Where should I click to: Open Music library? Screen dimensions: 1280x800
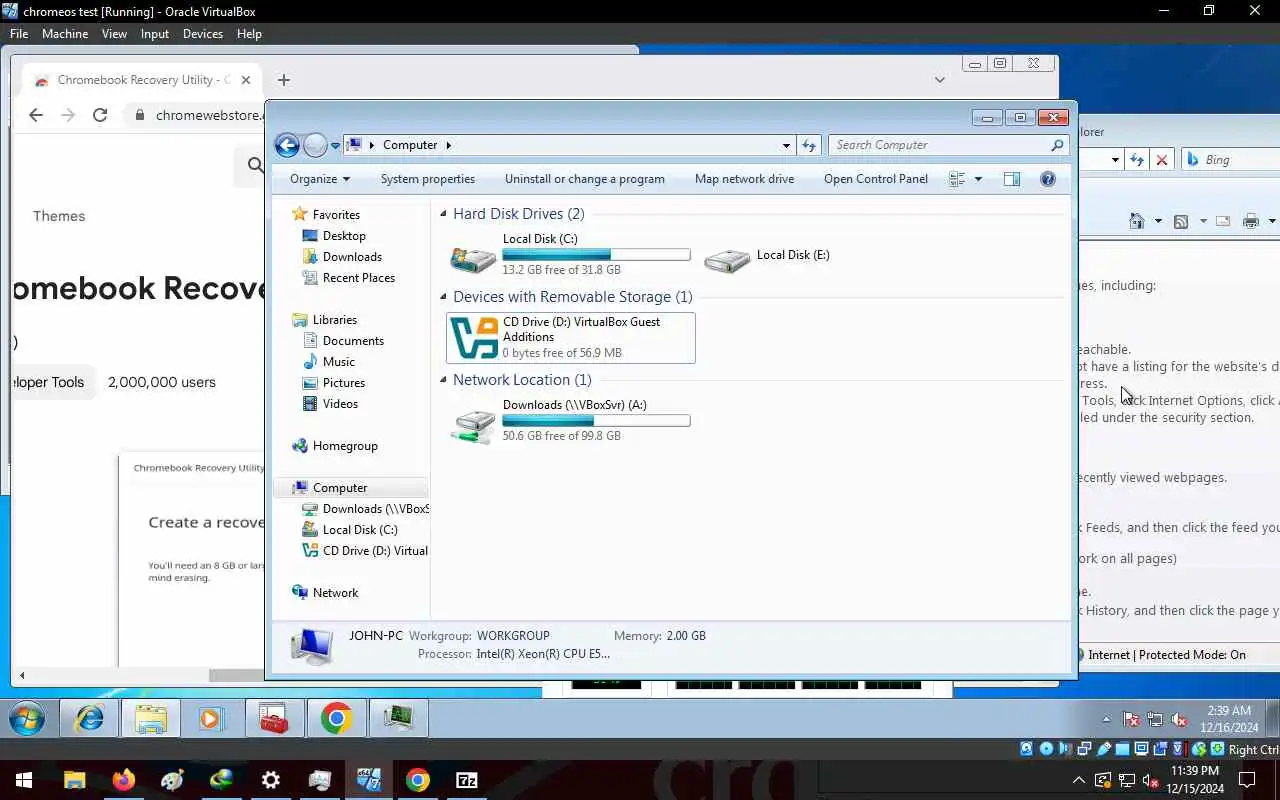point(338,362)
